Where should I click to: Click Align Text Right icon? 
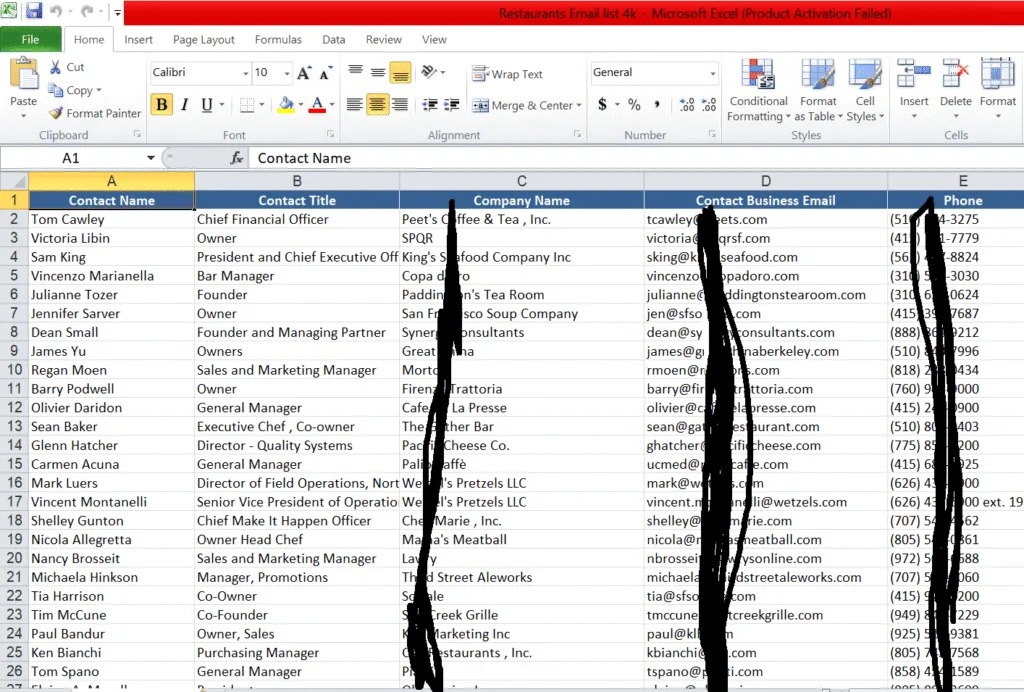400,104
